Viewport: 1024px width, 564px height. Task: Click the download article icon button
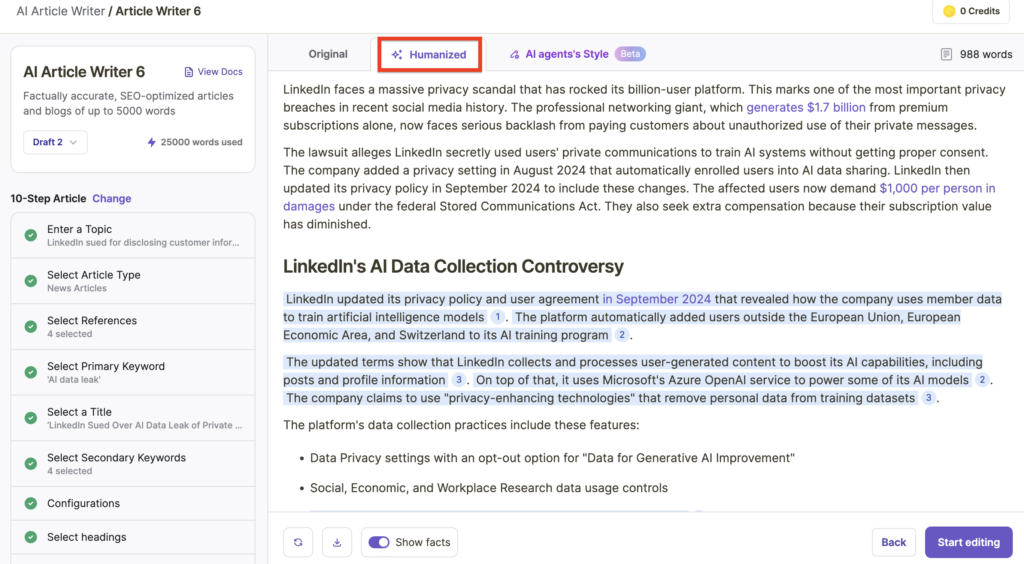tap(337, 542)
